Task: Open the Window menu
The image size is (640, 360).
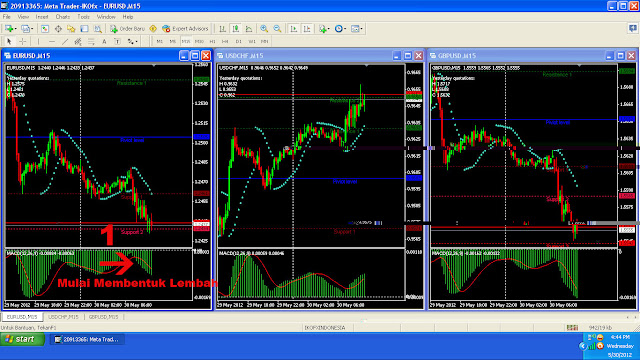Action: click(106, 17)
